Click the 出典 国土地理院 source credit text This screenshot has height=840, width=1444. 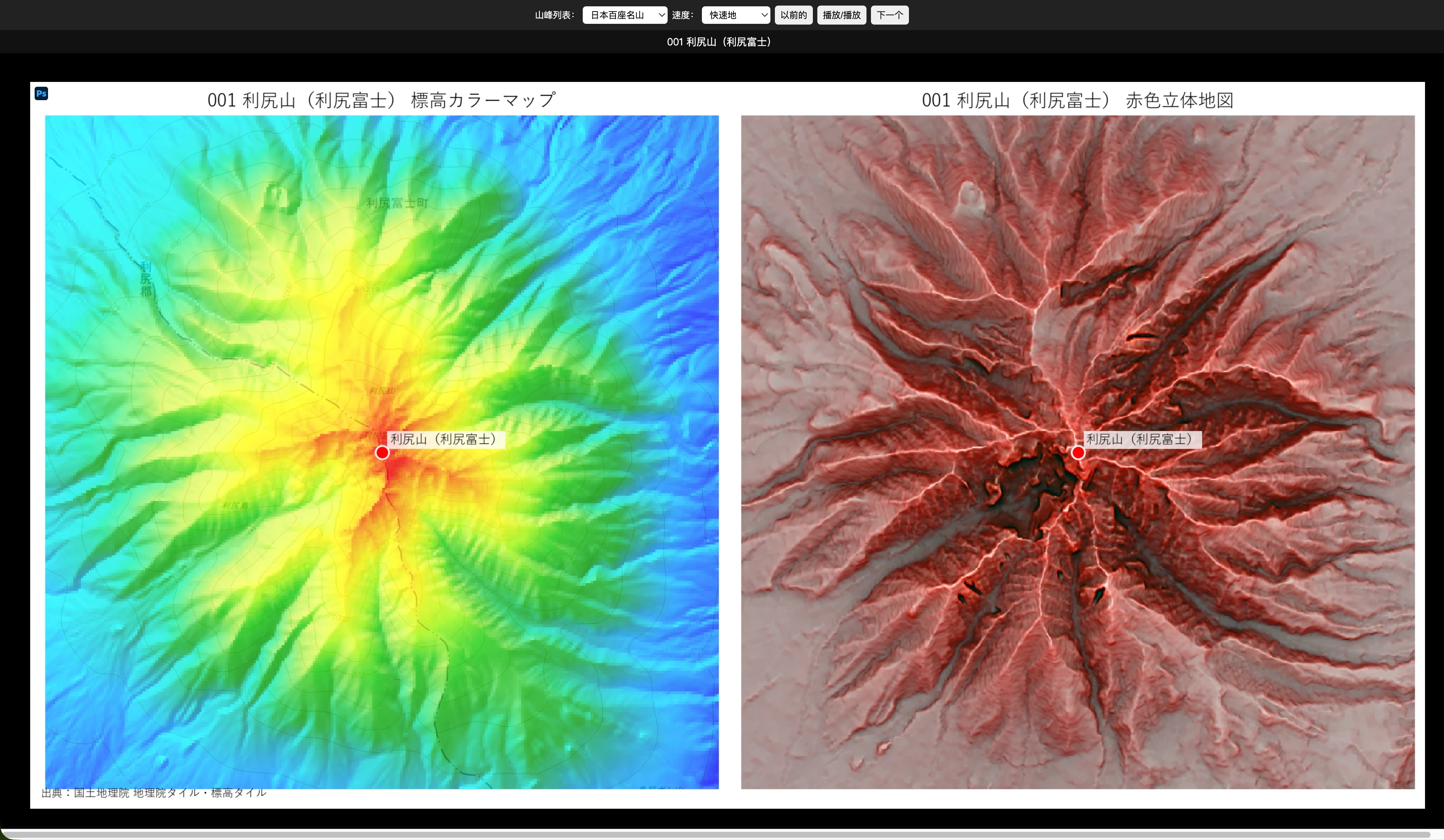click(x=153, y=792)
